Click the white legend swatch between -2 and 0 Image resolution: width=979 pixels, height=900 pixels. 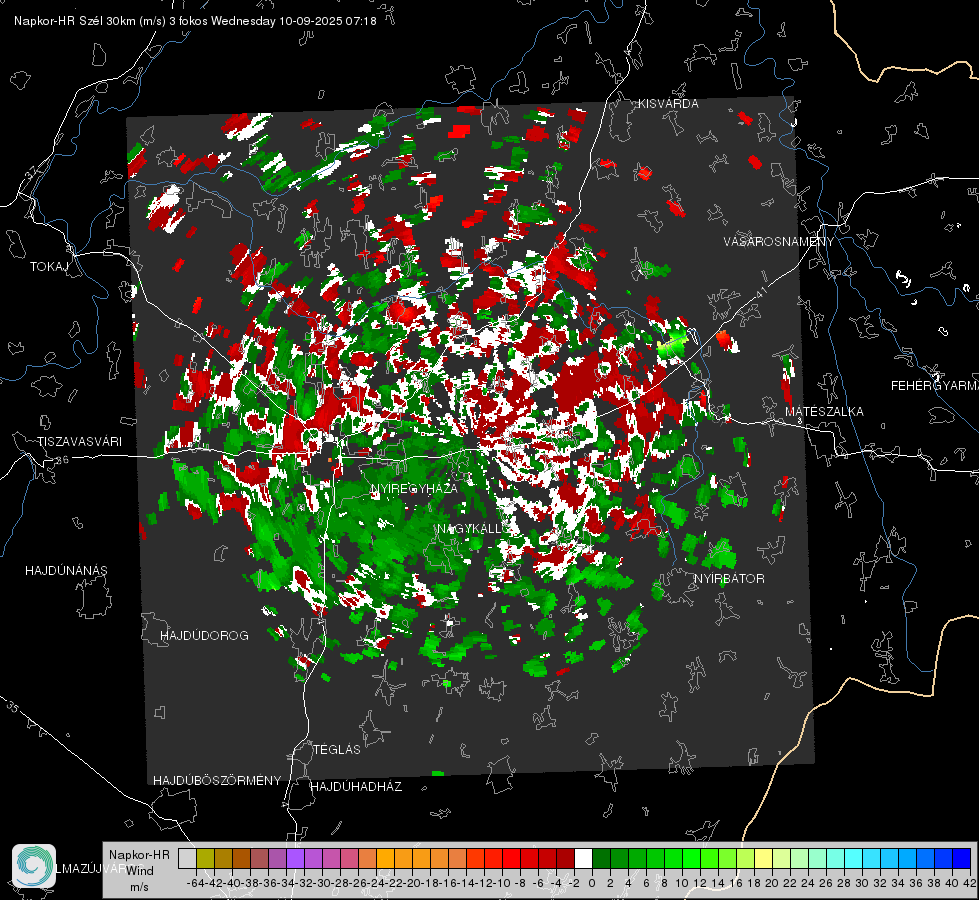click(x=583, y=859)
